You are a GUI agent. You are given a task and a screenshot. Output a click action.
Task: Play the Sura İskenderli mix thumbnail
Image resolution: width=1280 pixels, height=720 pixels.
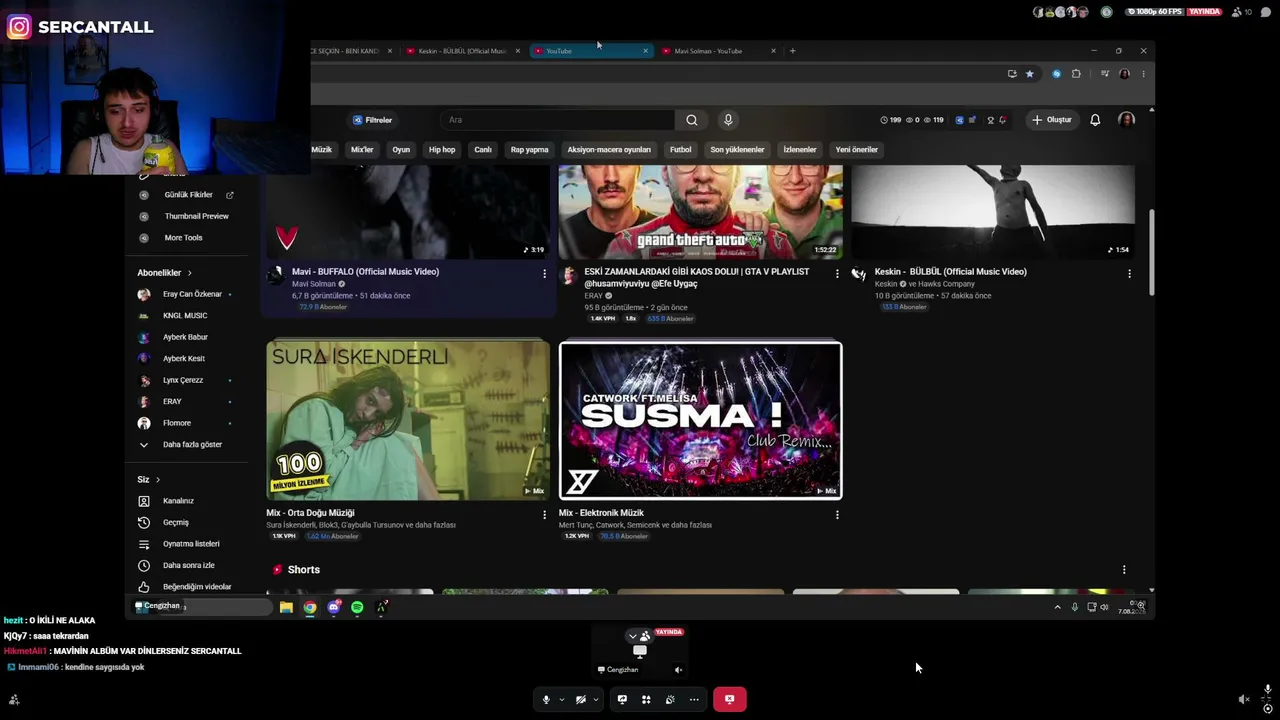[x=408, y=420]
